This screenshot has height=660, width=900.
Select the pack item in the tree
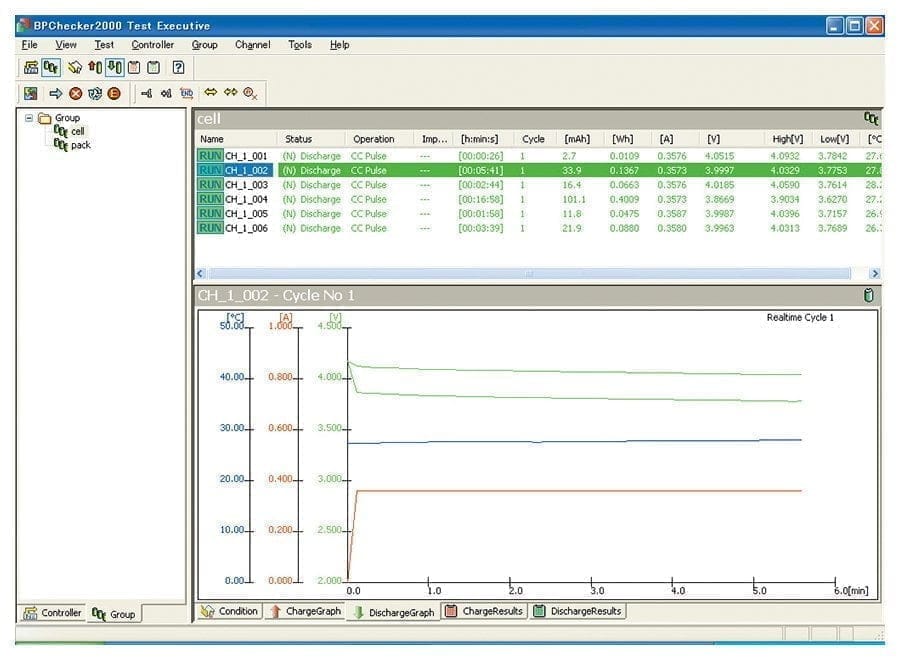(x=80, y=145)
